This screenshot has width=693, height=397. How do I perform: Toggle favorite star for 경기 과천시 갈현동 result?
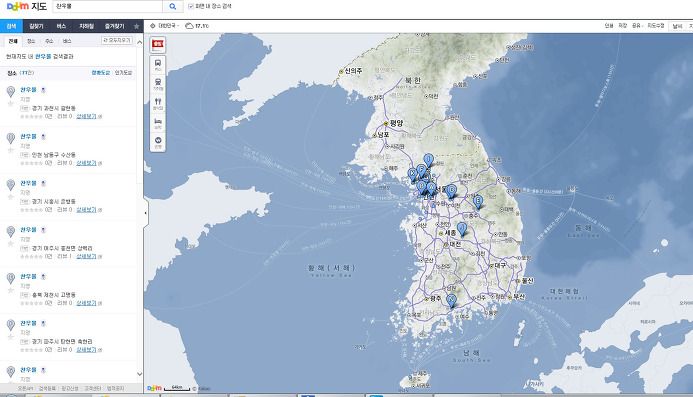(x=11, y=103)
